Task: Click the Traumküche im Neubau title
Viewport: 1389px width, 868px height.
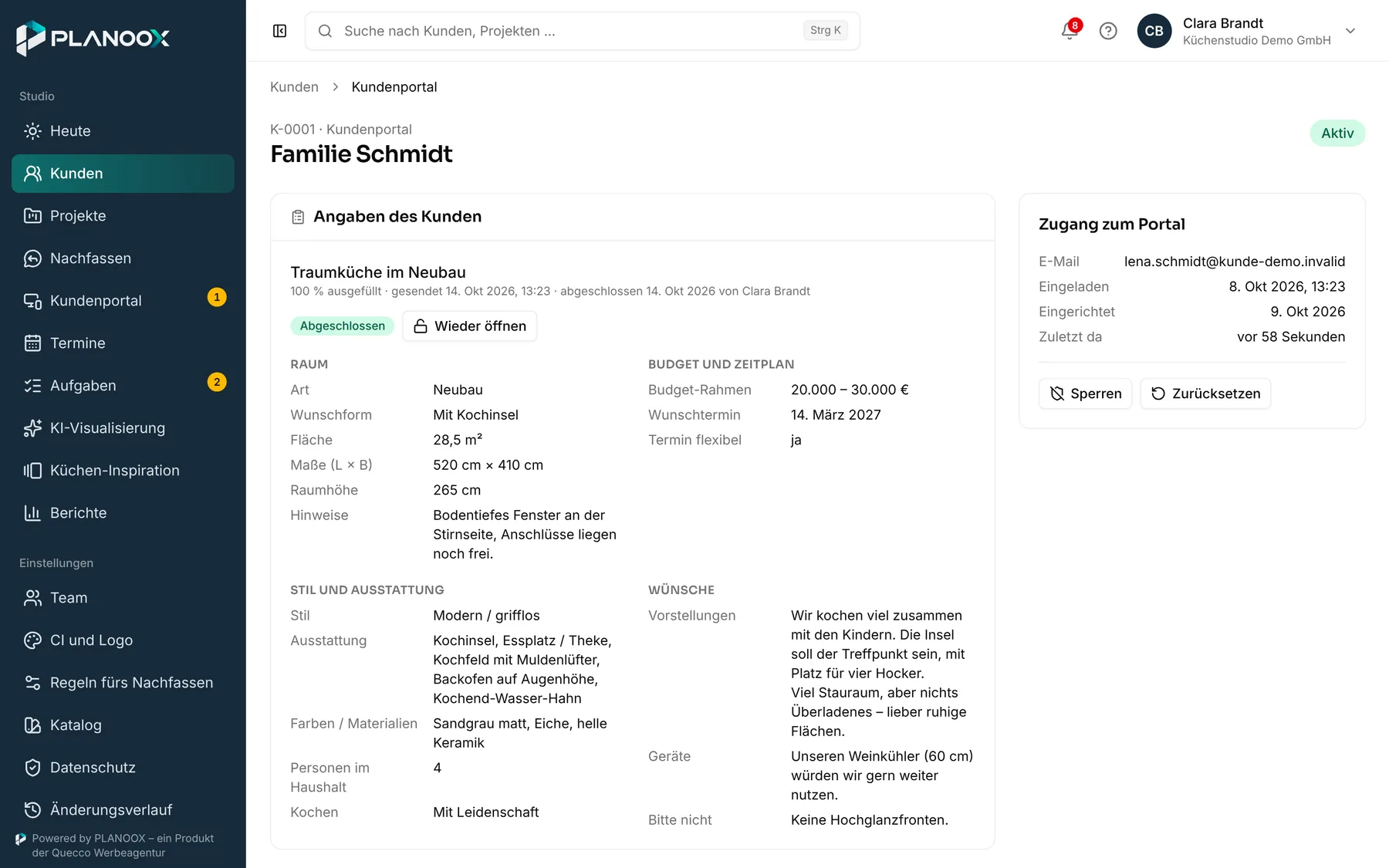Action: [x=378, y=272]
